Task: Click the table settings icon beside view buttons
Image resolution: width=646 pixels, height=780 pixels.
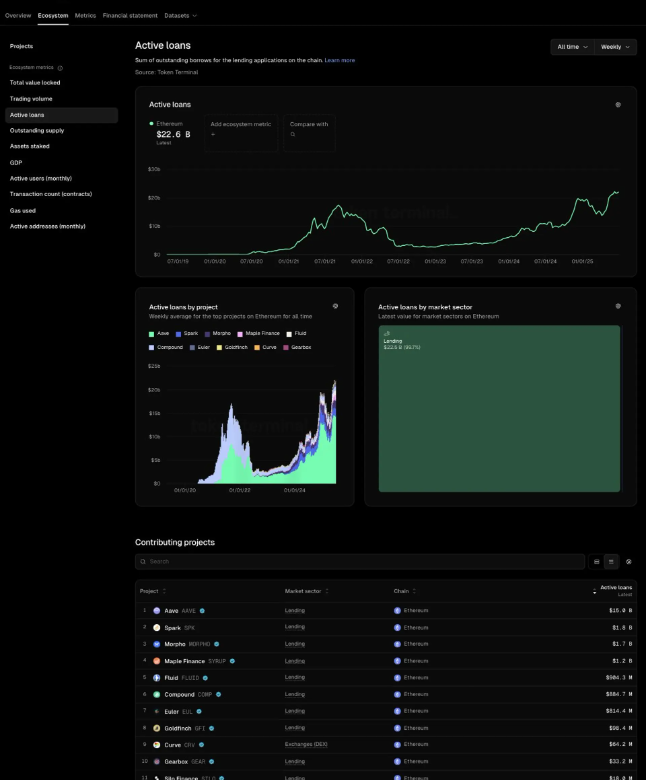Action: [629, 562]
